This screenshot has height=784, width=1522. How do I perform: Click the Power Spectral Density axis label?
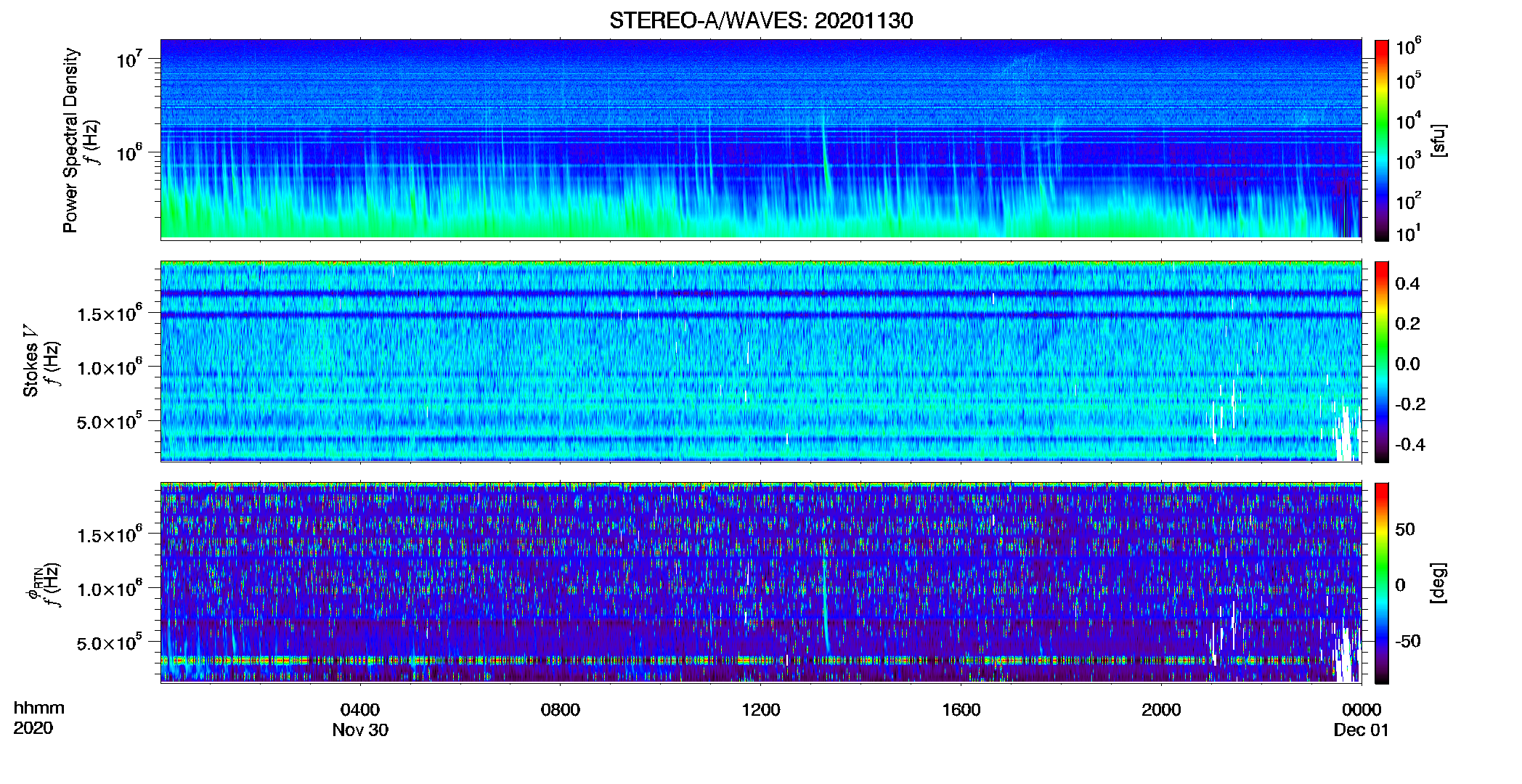point(70,140)
